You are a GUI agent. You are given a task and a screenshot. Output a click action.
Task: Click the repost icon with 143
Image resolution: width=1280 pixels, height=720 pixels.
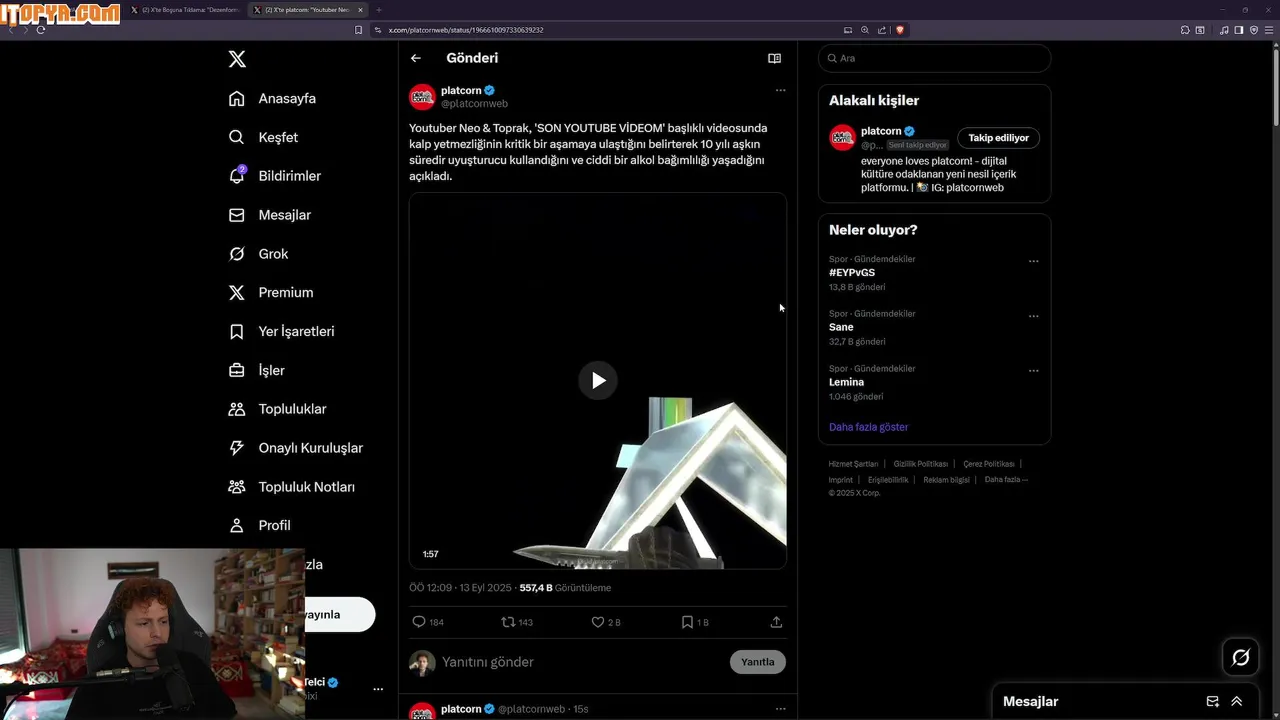coord(508,622)
